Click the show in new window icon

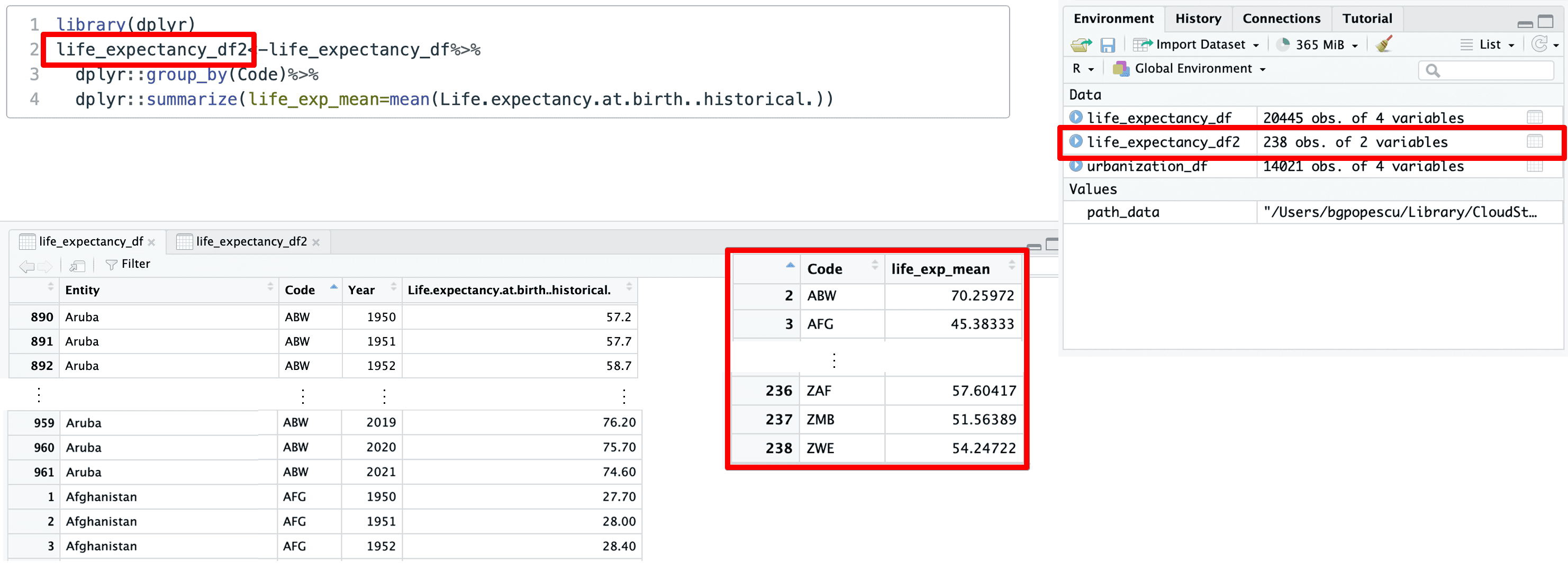(77, 265)
